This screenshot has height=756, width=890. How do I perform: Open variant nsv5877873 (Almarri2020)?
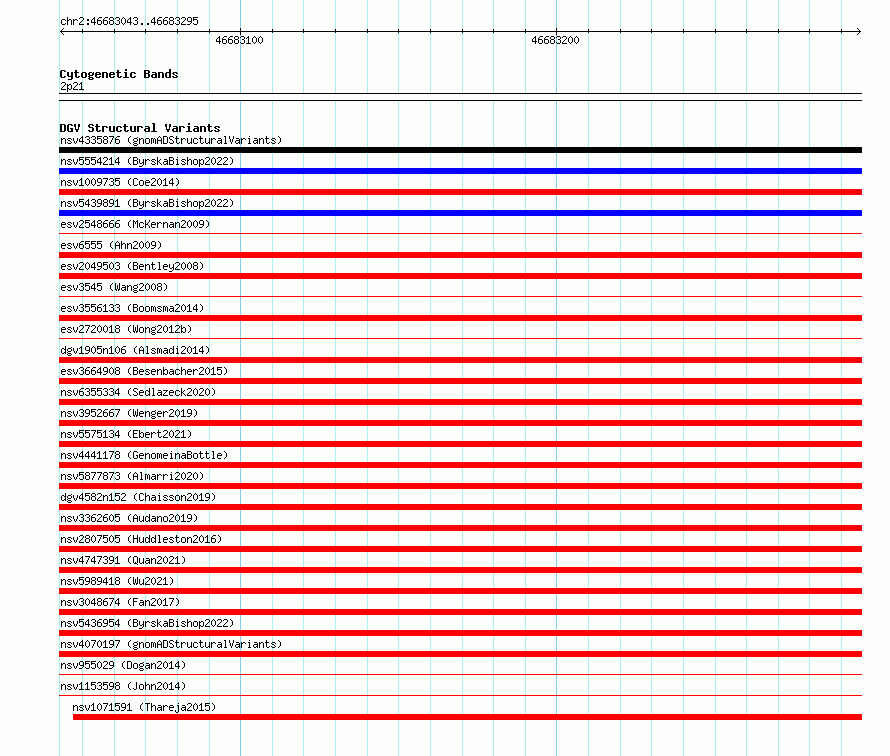(x=132, y=476)
